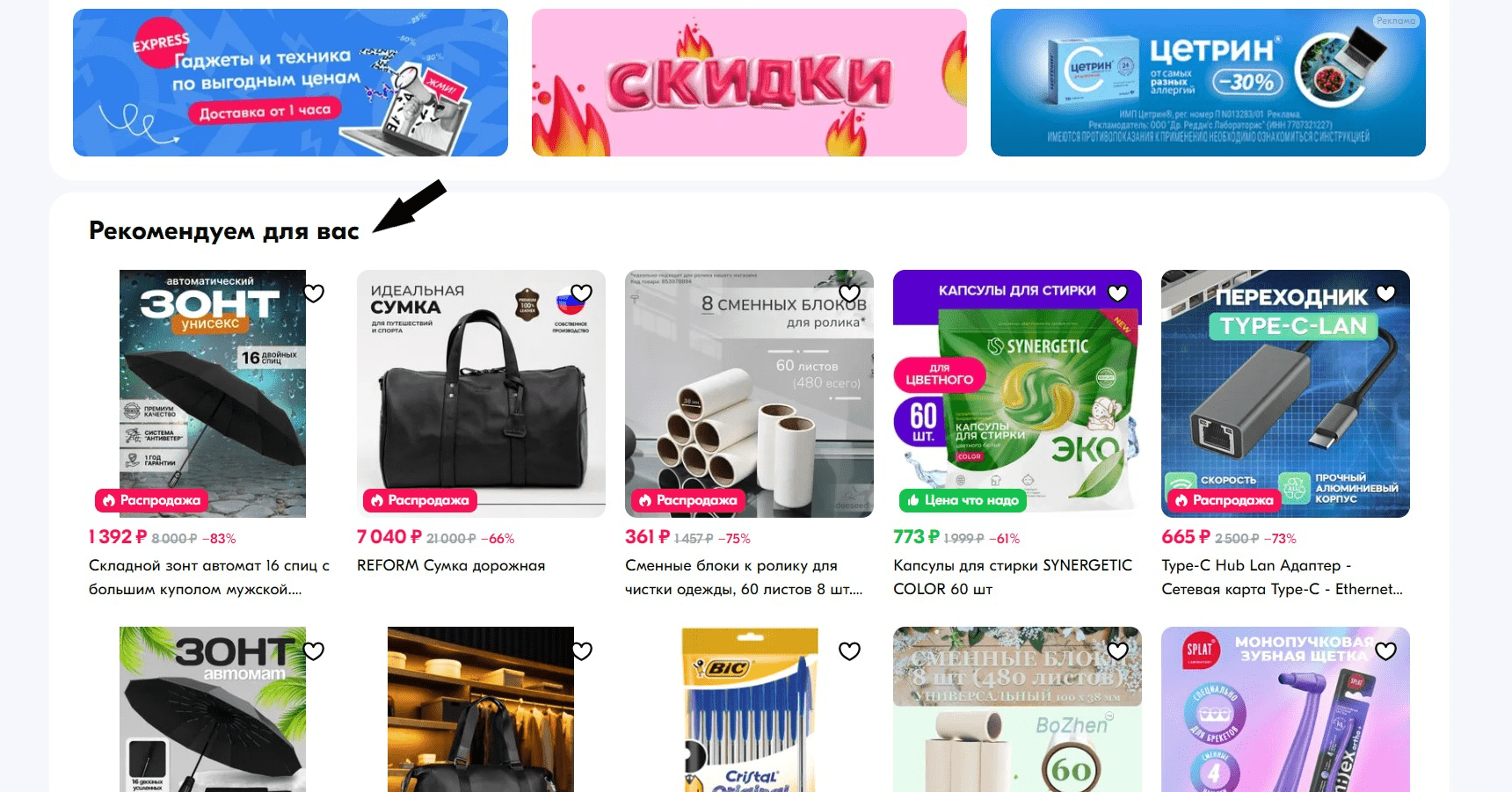
Task: Add REFORM travel bag to favorites
Action: [582, 293]
